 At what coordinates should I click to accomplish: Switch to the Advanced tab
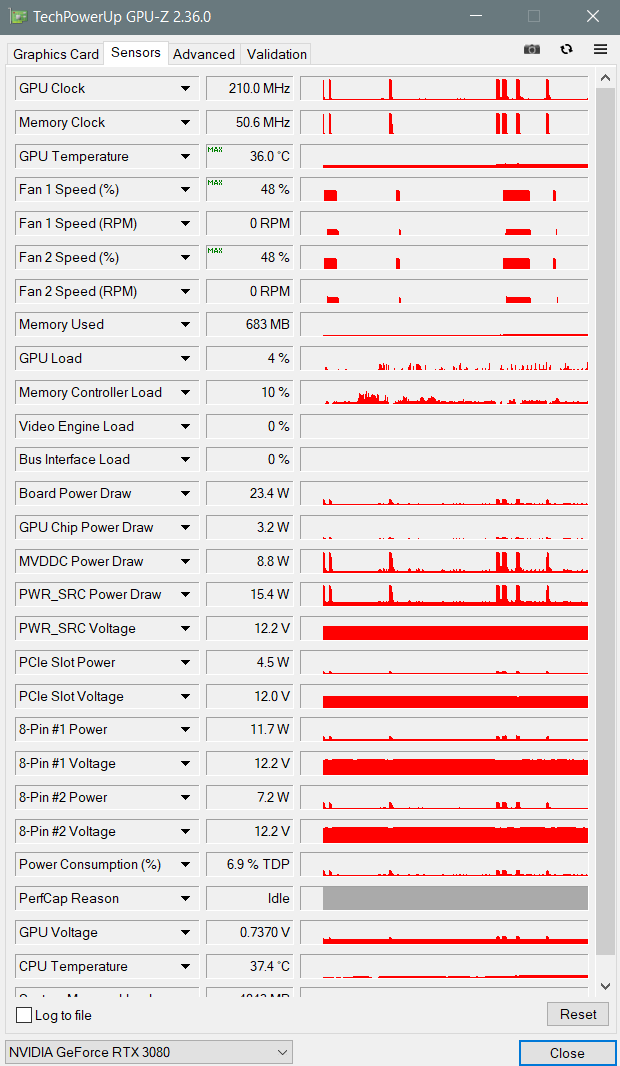(204, 54)
